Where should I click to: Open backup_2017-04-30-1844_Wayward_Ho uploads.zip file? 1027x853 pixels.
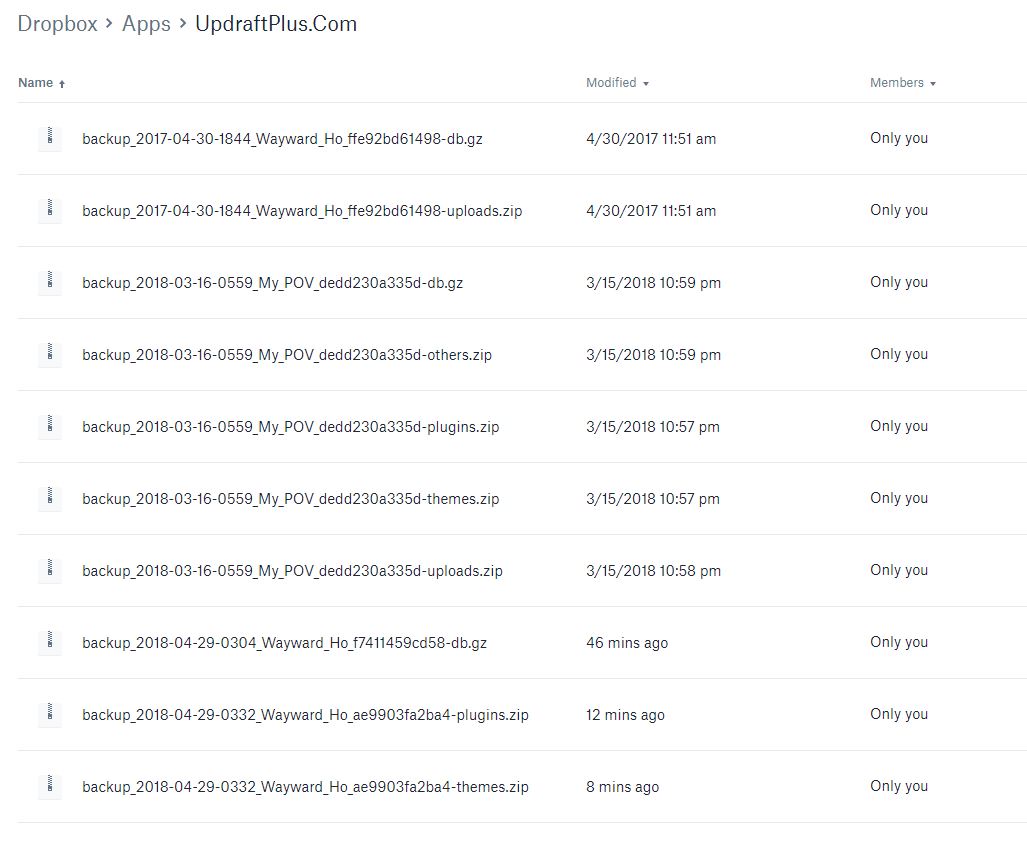tap(302, 211)
